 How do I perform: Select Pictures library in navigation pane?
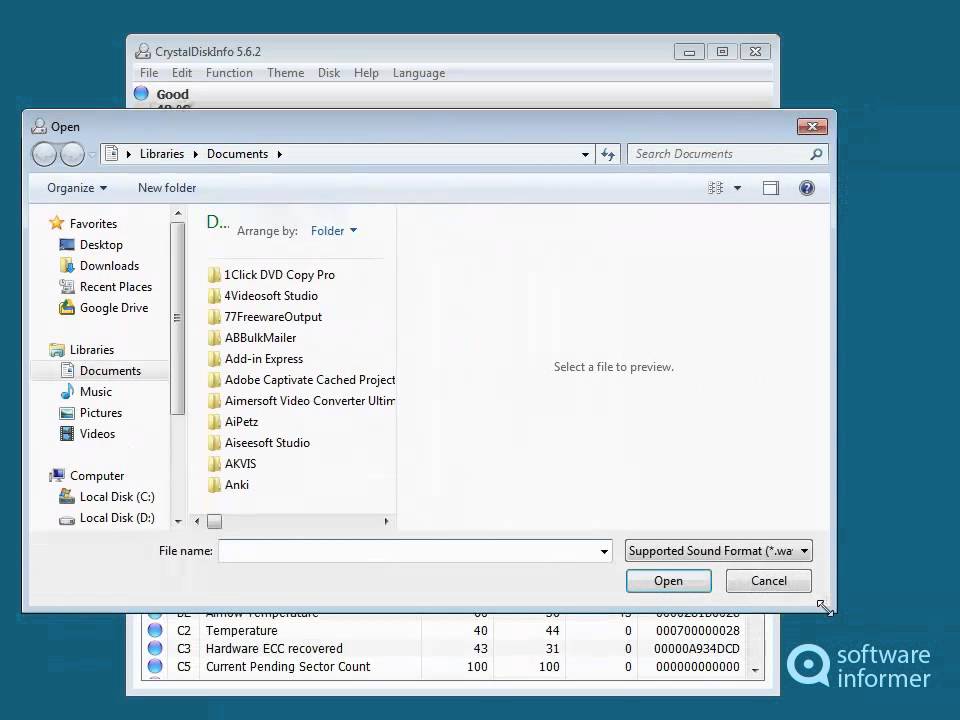91,413
